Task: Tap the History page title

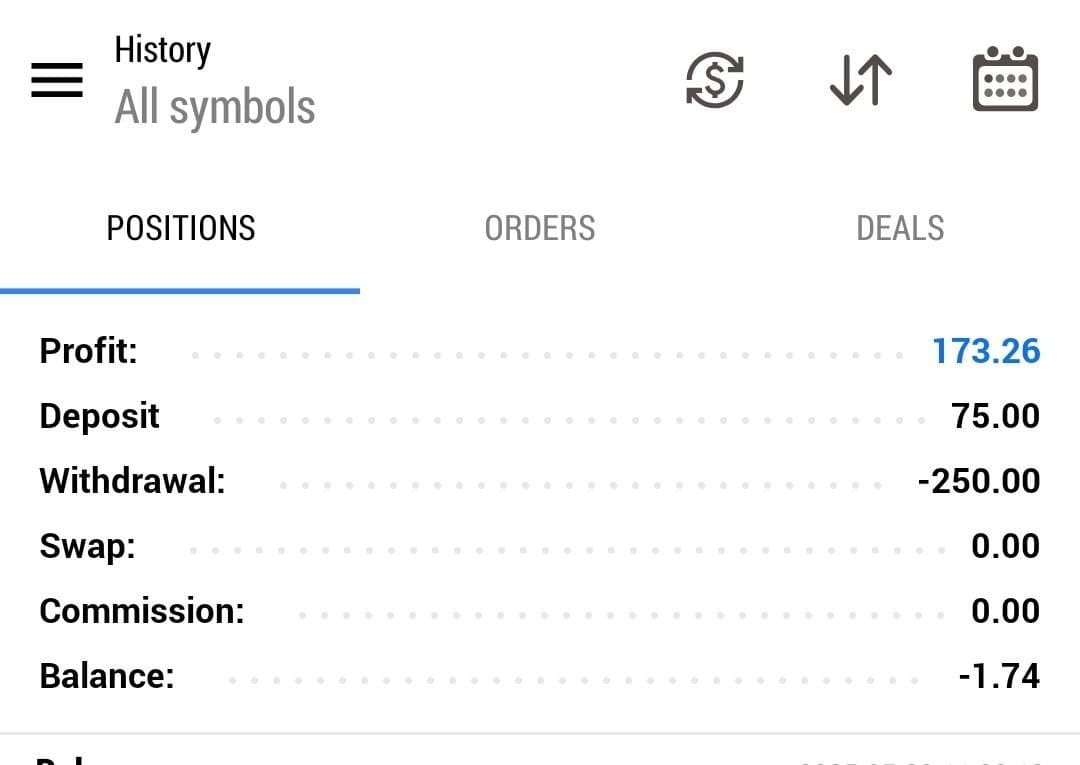Action: [x=163, y=50]
